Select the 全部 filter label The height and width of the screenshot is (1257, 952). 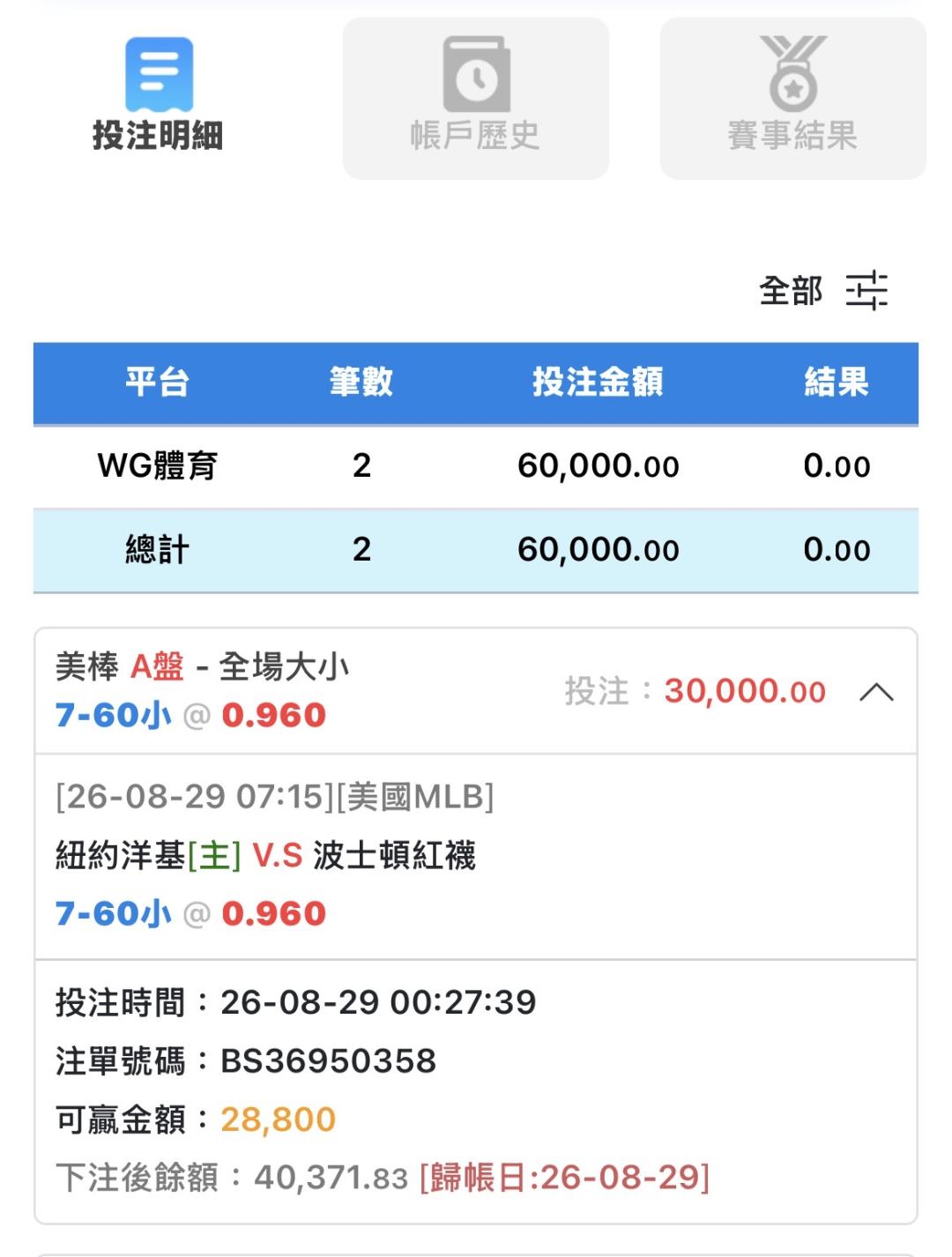(x=791, y=291)
